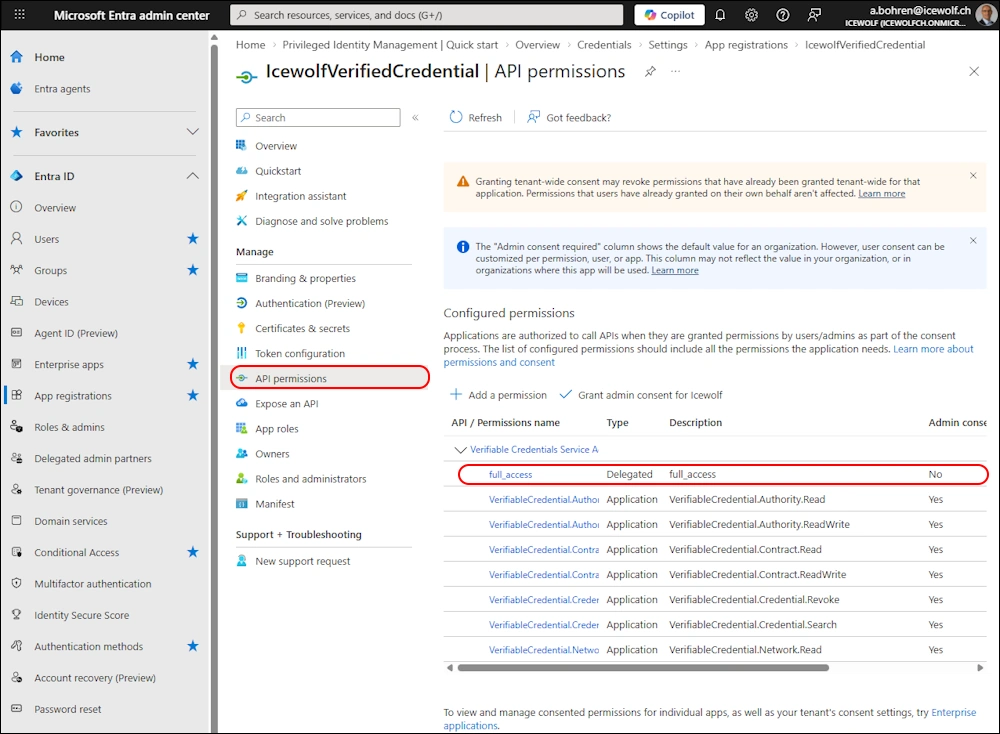The width and height of the screenshot is (1000, 734).
Task: Click Grant admin consent for Icewolf
Action: [640, 395]
